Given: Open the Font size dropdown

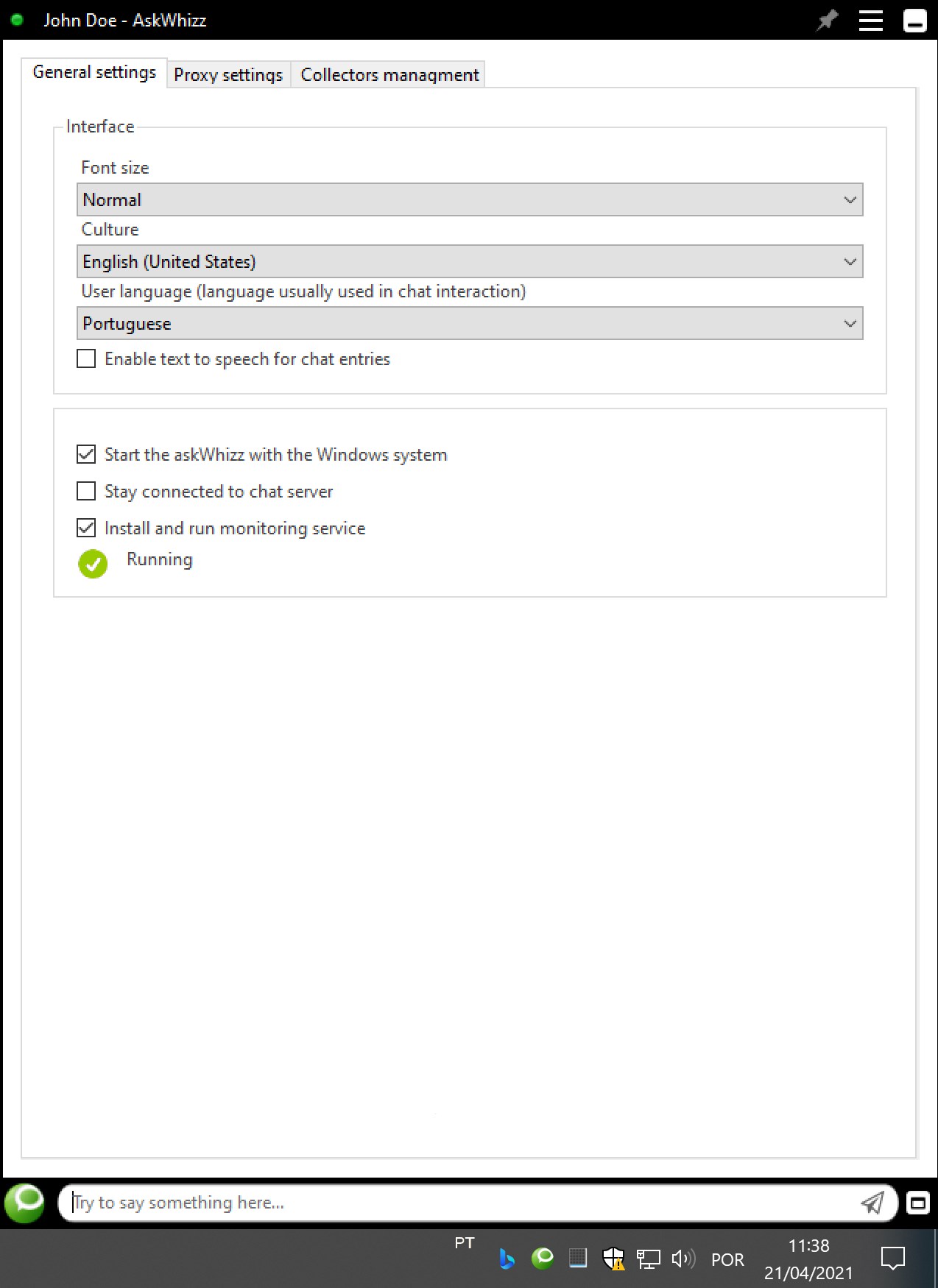Looking at the screenshot, I should [470, 199].
